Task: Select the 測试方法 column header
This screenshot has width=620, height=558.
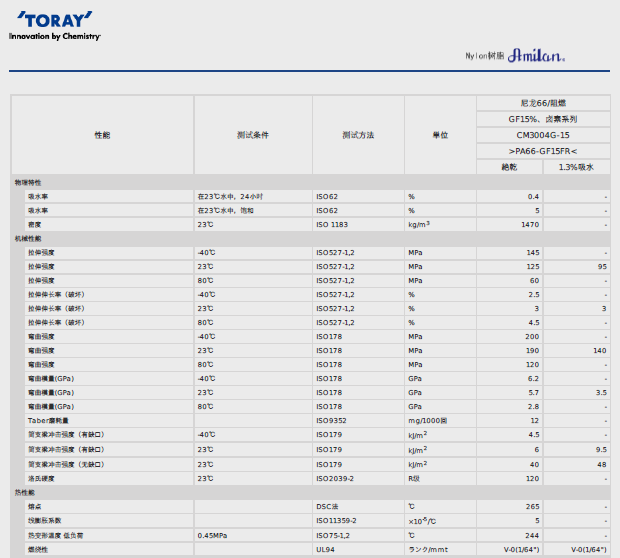Action: click(358, 135)
